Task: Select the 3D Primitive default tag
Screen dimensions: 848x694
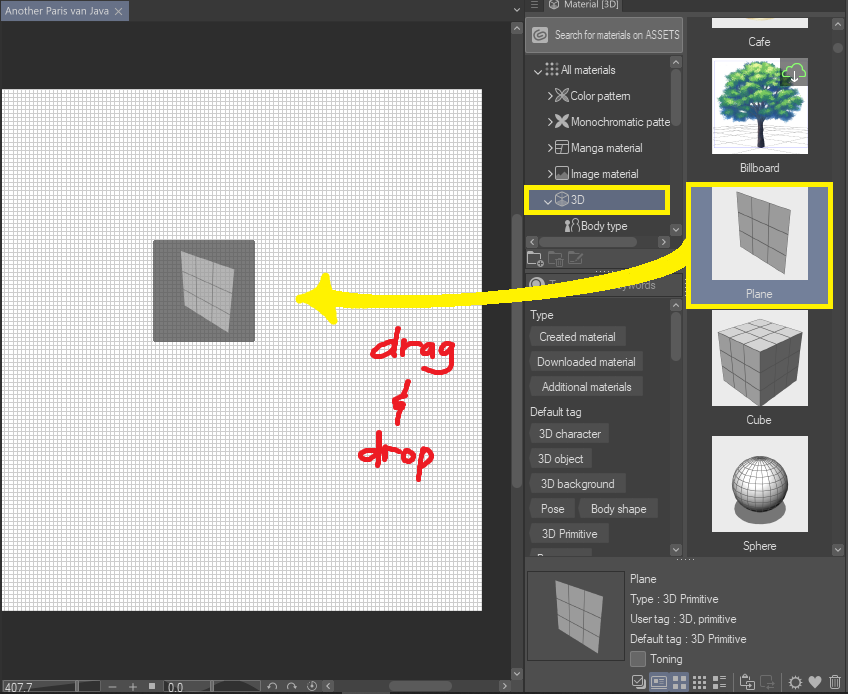Action: (568, 533)
